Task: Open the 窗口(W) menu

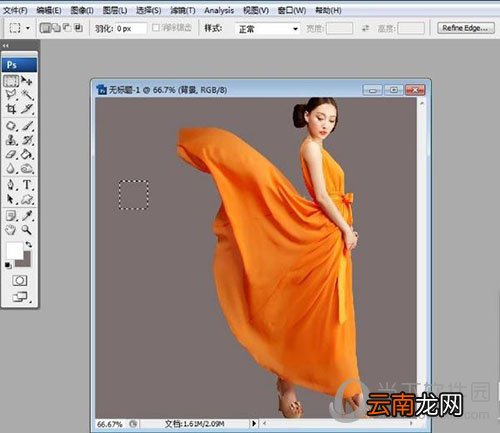Action: 292,11
